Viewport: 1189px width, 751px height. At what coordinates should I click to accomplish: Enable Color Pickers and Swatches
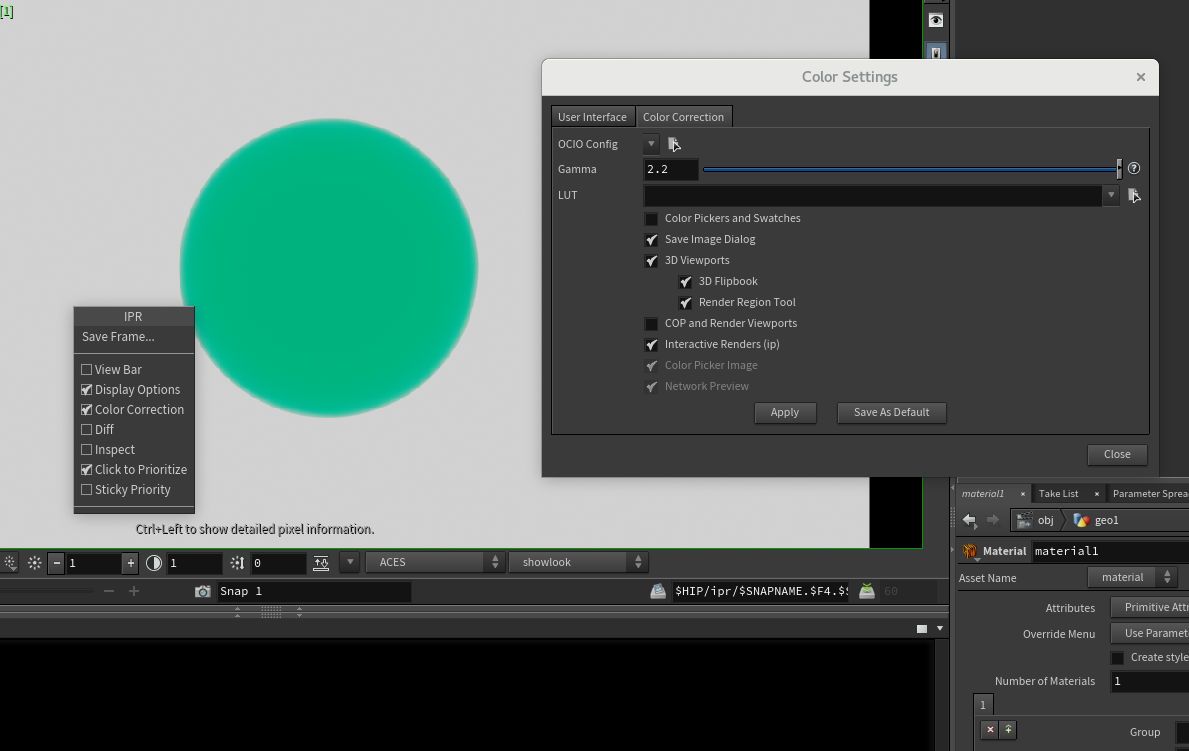(651, 218)
